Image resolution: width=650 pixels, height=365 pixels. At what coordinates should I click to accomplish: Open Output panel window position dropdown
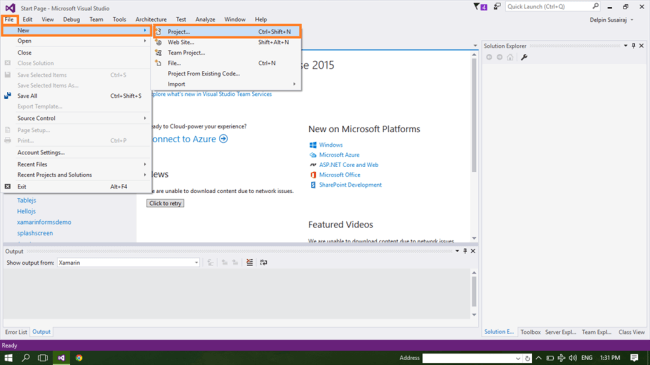[x=457, y=251]
